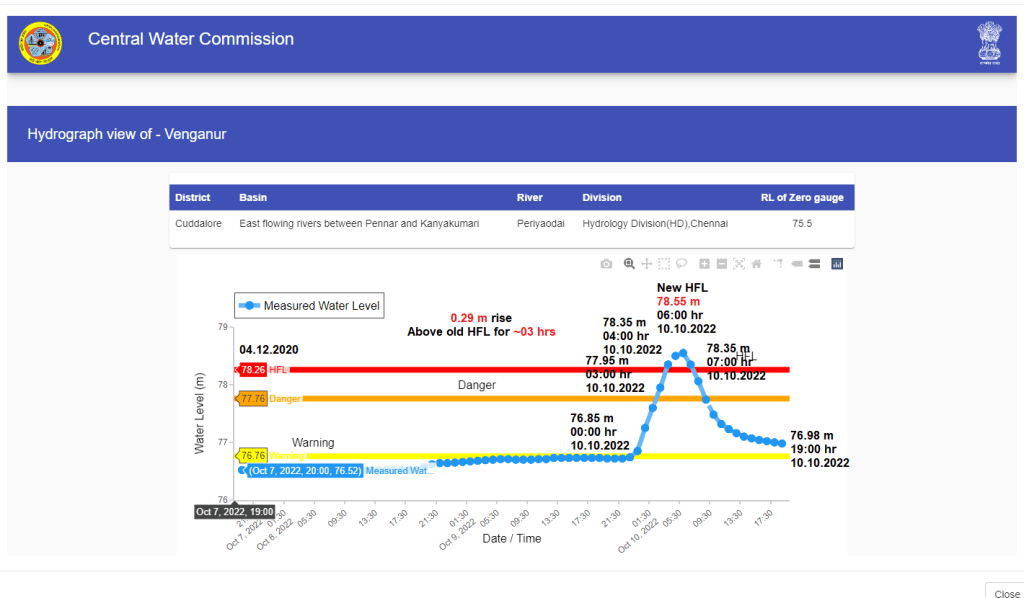Toggle spike lines on the chart
This screenshot has width=1024, height=598.
click(x=778, y=264)
